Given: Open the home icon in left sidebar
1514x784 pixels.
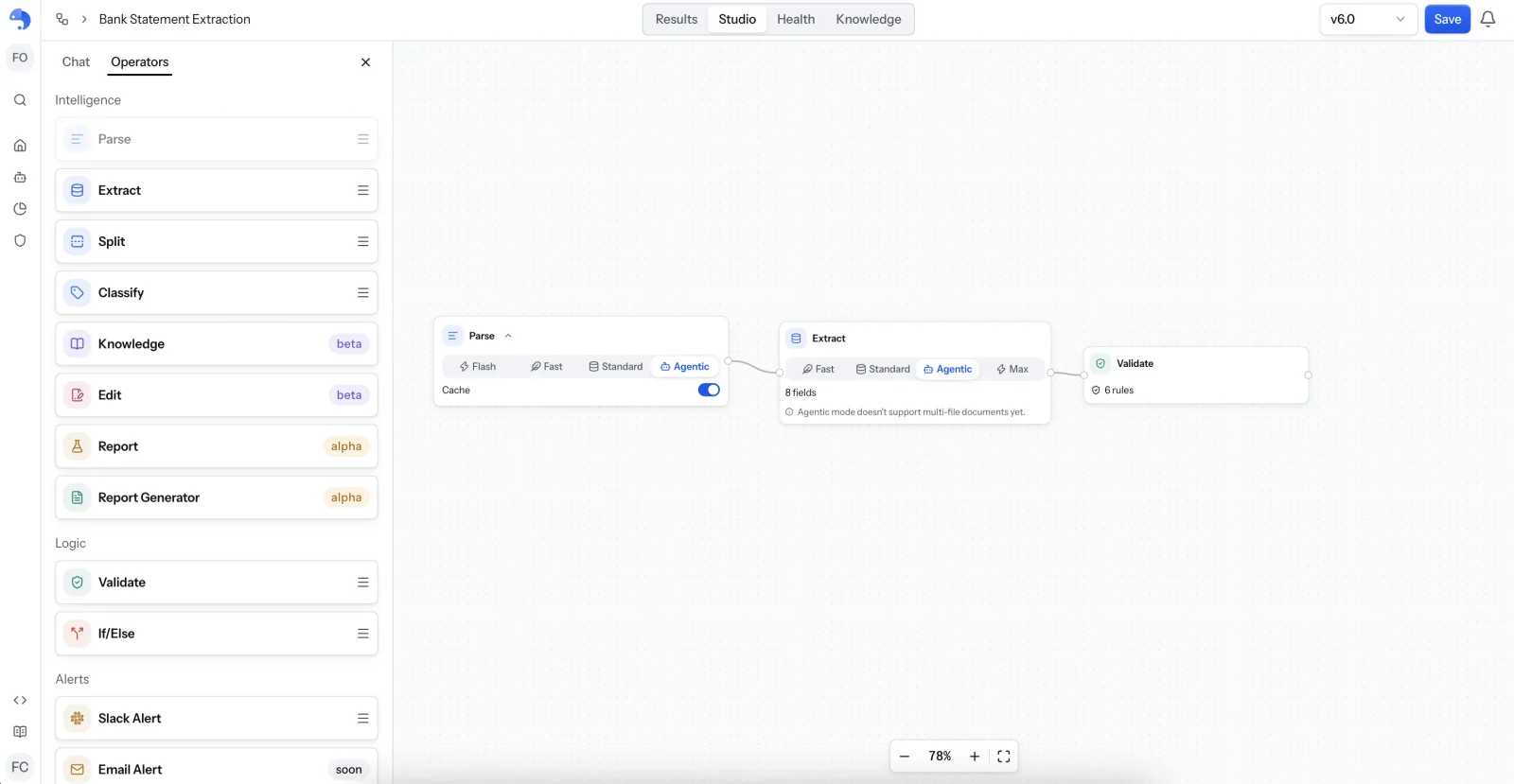Looking at the screenshot, I should [x=20, y=146].
